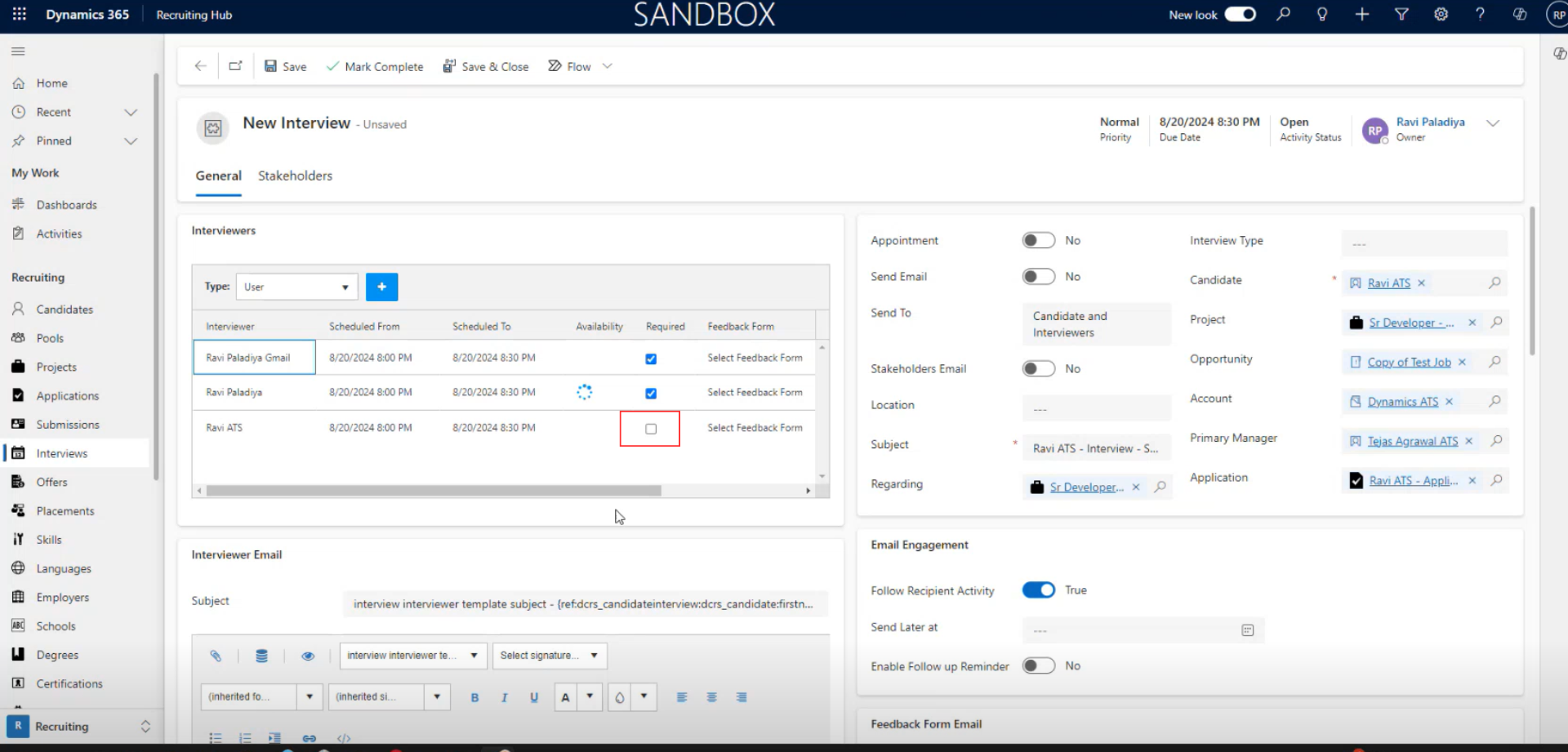Center align text in email editor

click(x=711, y=697)
